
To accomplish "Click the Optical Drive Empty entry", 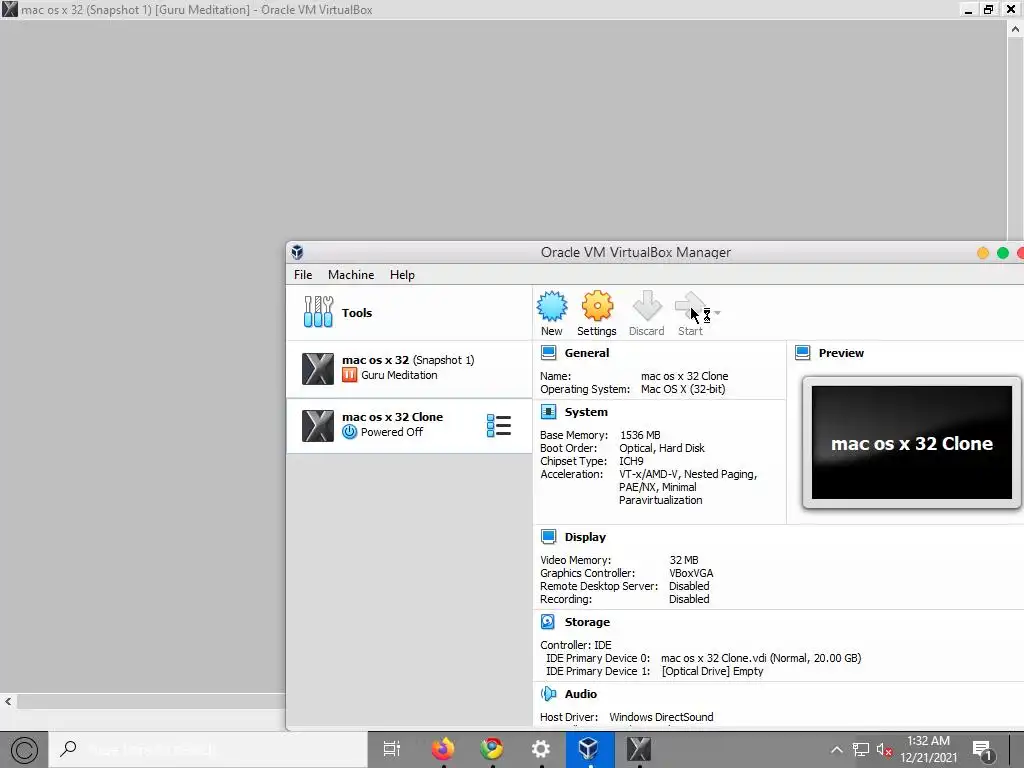I will [x=712, y=671].
